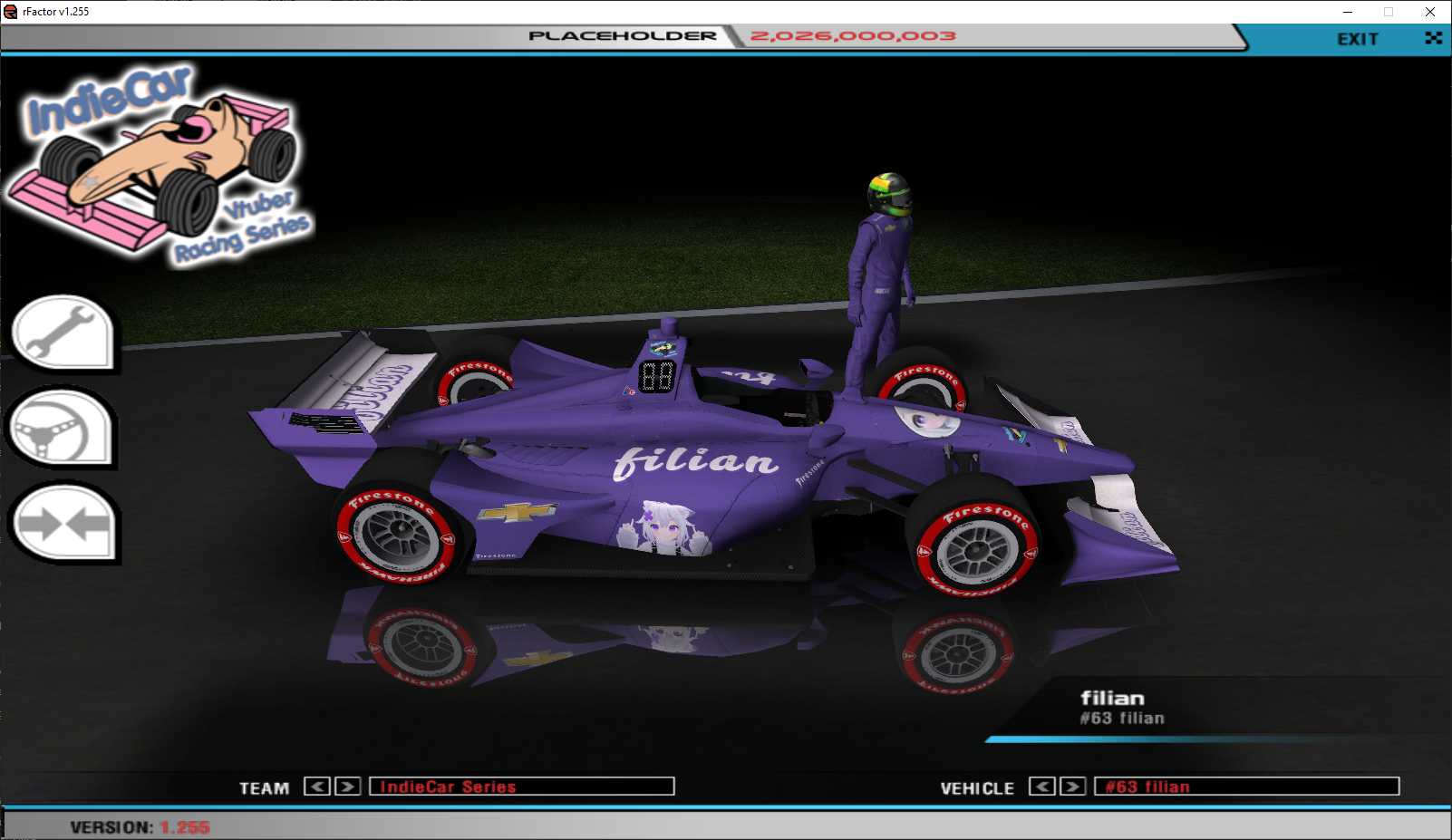Click the PLACEHOLDER player name

click(x=623, y=36)
